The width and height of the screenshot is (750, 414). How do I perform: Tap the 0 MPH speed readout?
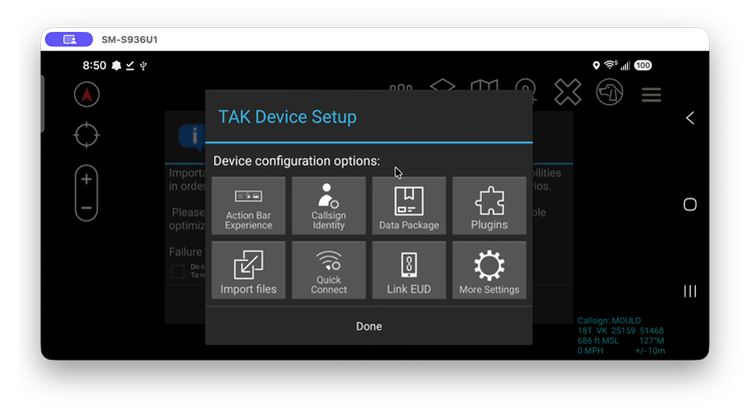click(x=590, y=350)
